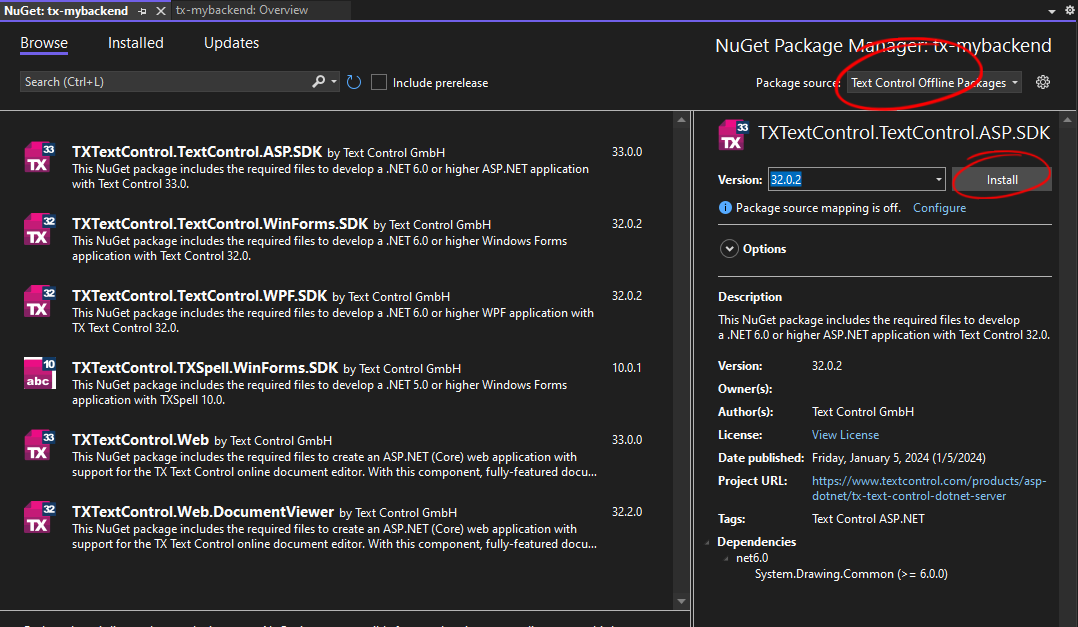Click the TXTextControl.TextControl.WinForms.SDK package icon
Screen dimensions: 1078x627
[x=40, y=230]
